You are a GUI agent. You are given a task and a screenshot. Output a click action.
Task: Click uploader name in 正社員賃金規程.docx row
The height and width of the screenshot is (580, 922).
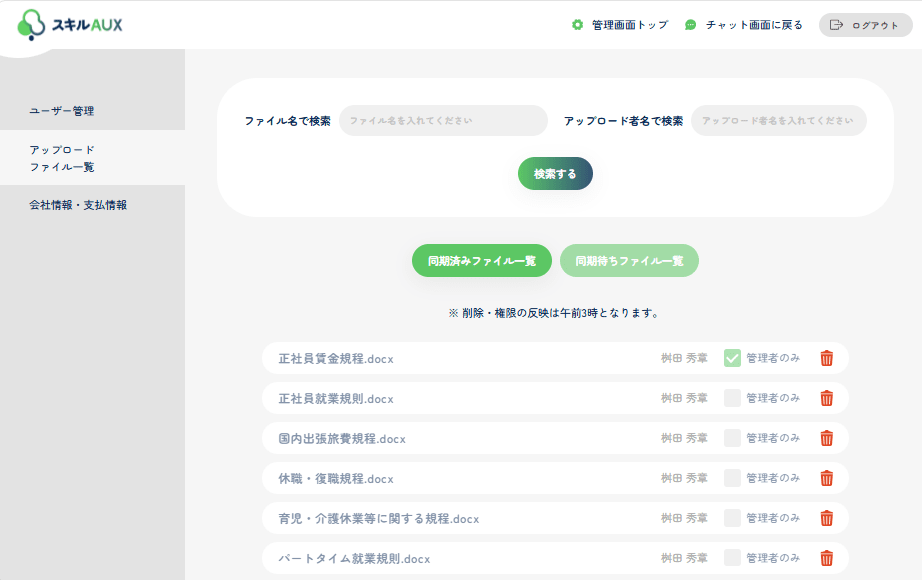click(684, 358)
